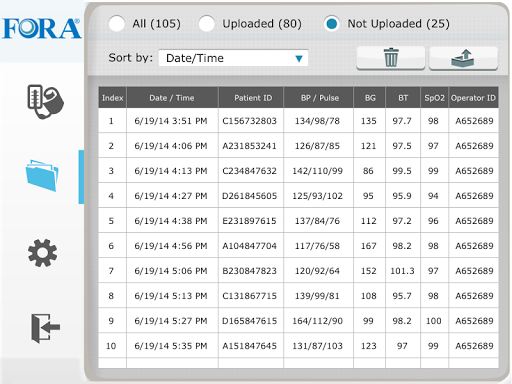This screenshot has height=384, width=512.
Task: Click the FORA logo
Action: (x=42, y=29)
